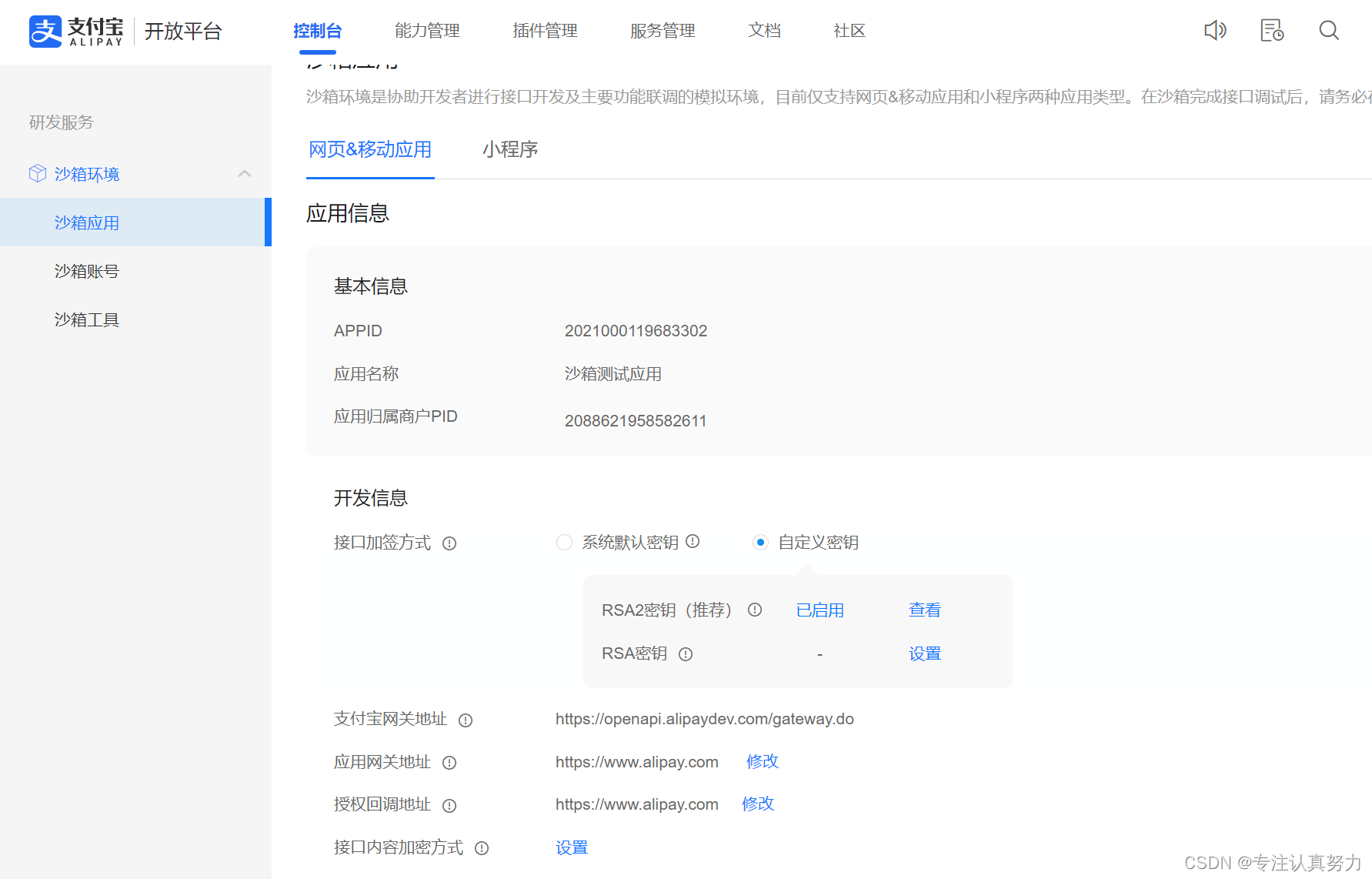The width and height of the screenshot is (1372, 879).
Task: Open the 社区 top menu
Action: (x=850, y=31)
